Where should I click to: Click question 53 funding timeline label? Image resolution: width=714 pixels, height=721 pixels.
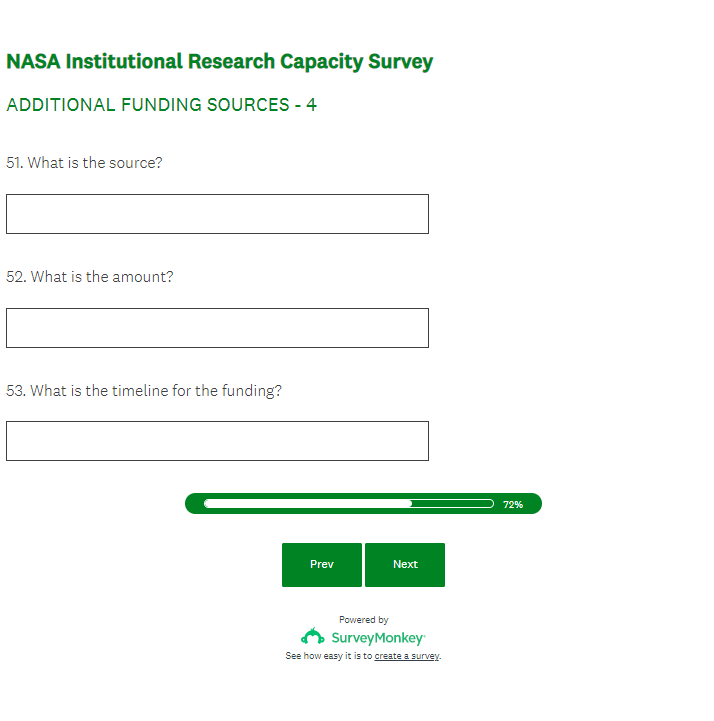pos(144,391)
